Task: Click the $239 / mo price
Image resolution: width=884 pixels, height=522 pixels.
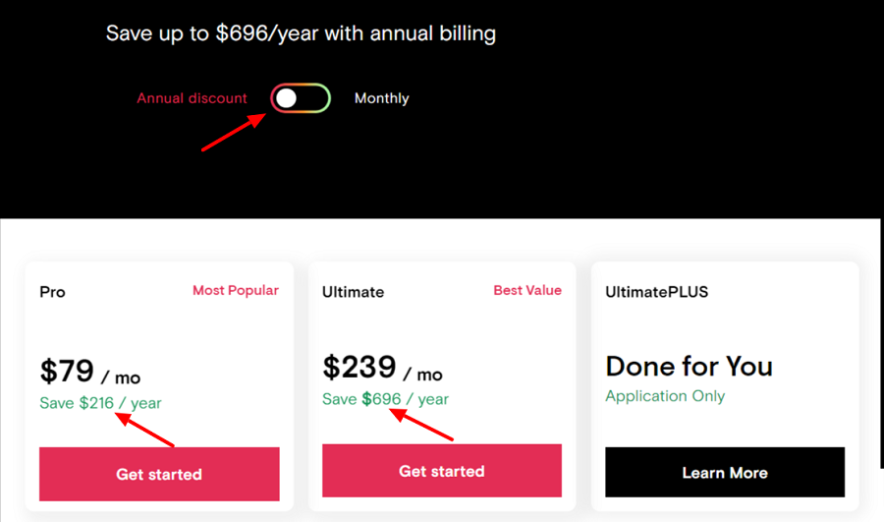Action: (x=382, y=368)
